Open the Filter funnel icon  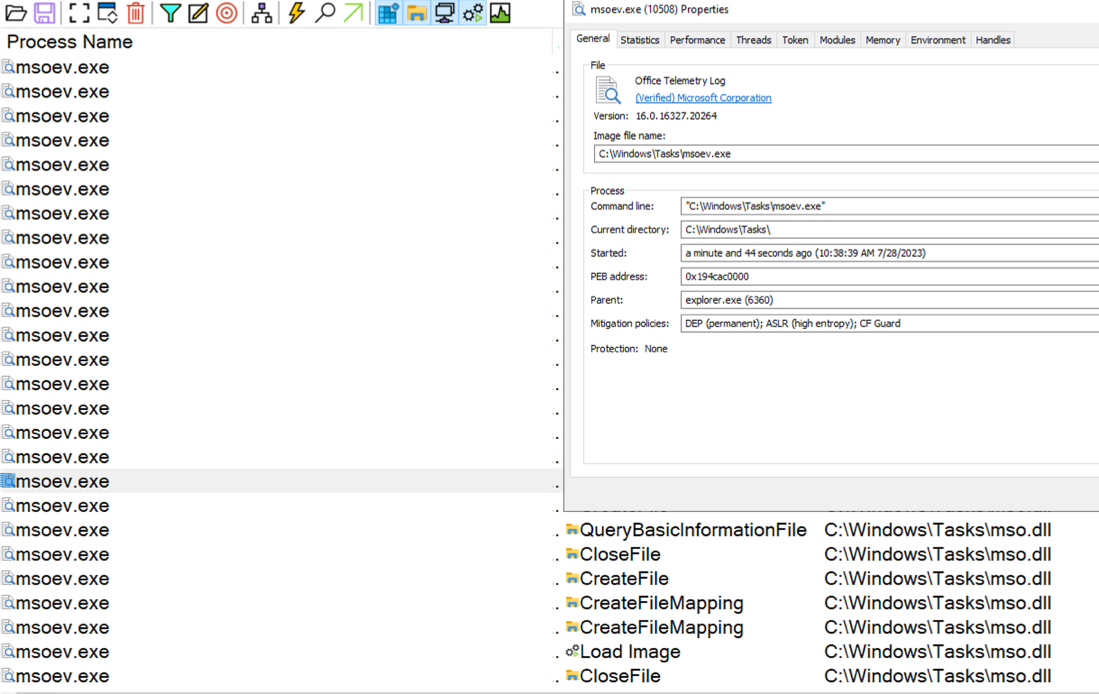(171, 13)
